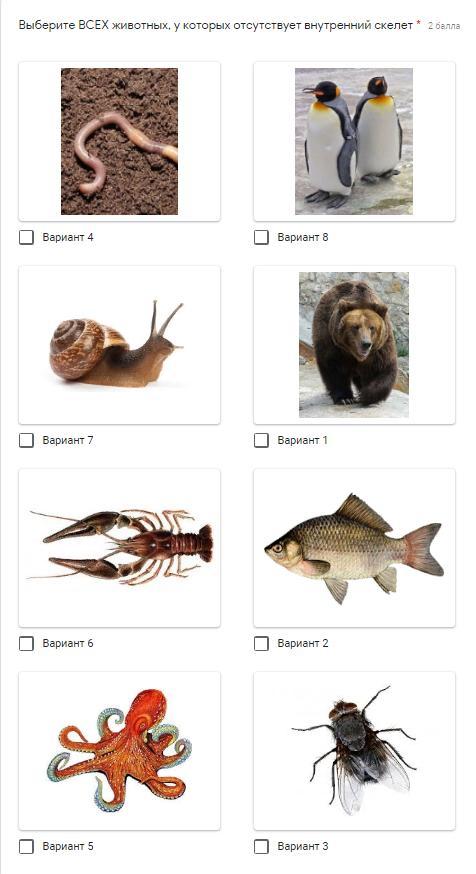Select the crayfish image card
This screenshot has height=874, width=476.
tap(119, 548)
